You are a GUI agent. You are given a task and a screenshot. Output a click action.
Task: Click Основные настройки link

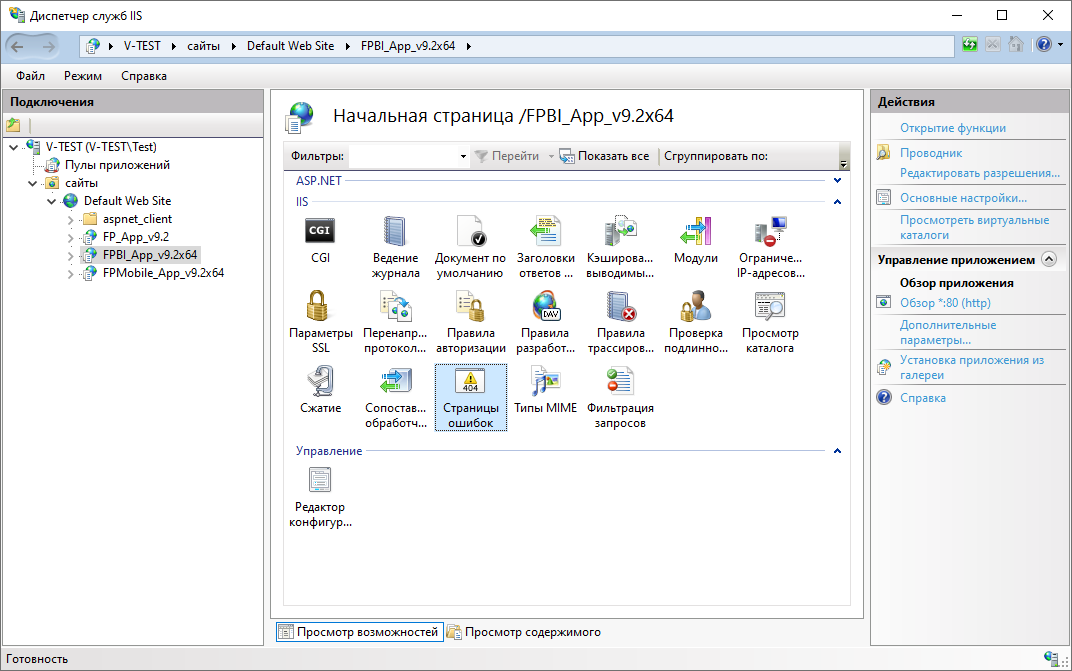963,198
